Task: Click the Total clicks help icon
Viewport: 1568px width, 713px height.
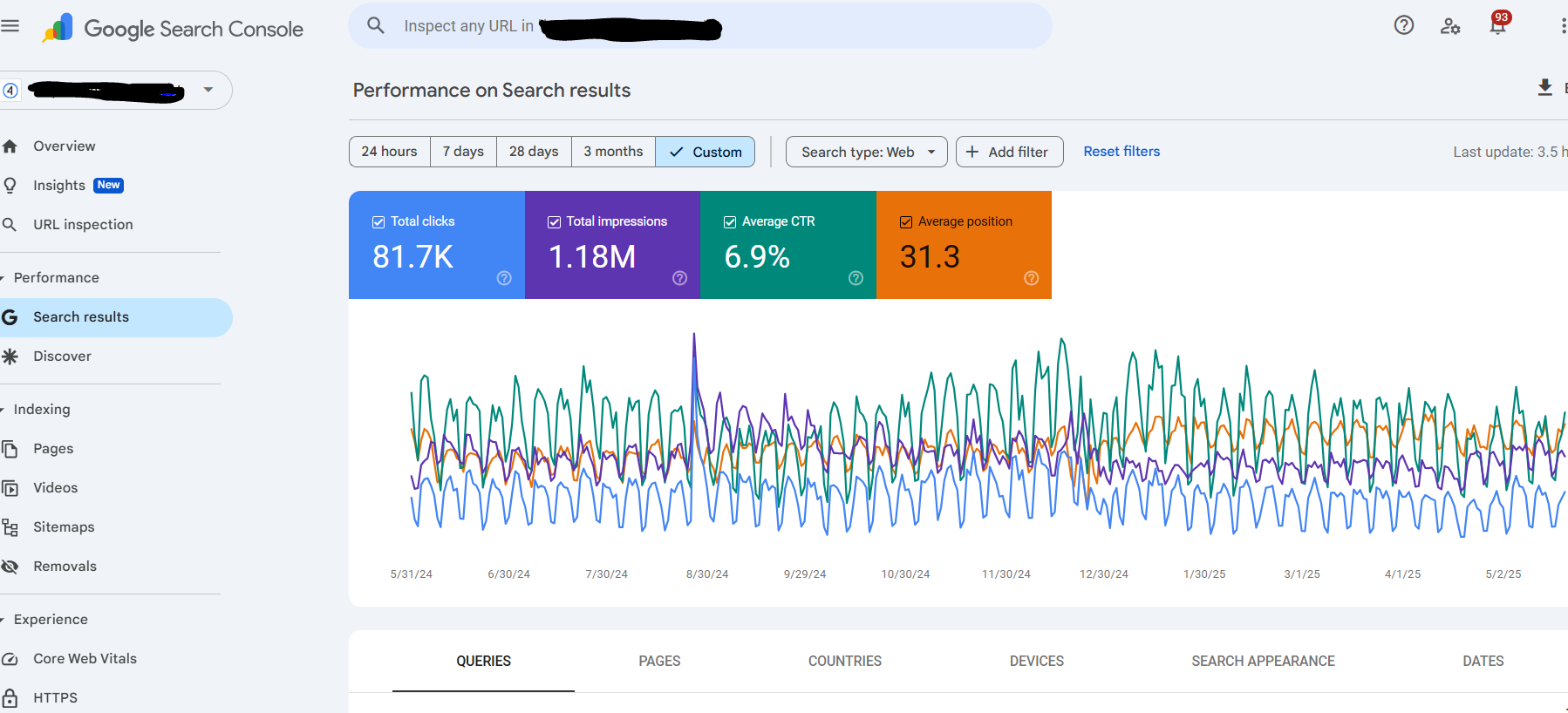Action: coord(504,278)
